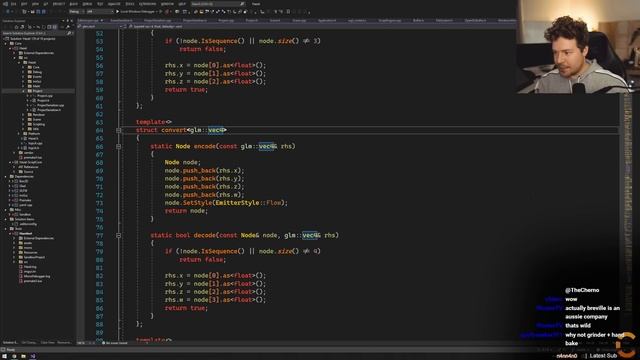Screen dimensions: 640x360
Task: Select Project.cpp in Solution Explorer
Action: click(45, 96)
